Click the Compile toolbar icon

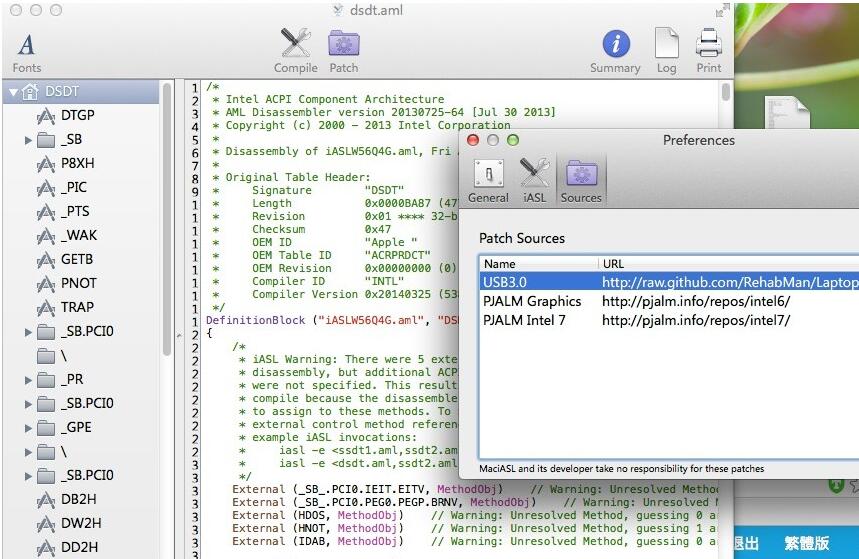tap(295, 51)
